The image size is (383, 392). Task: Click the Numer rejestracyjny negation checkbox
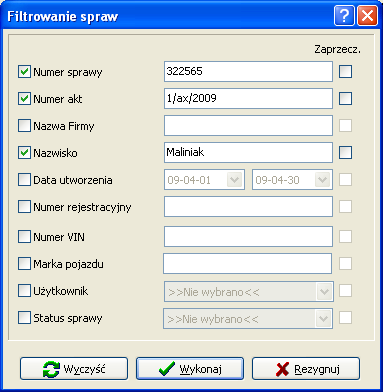tap(345, 206)
